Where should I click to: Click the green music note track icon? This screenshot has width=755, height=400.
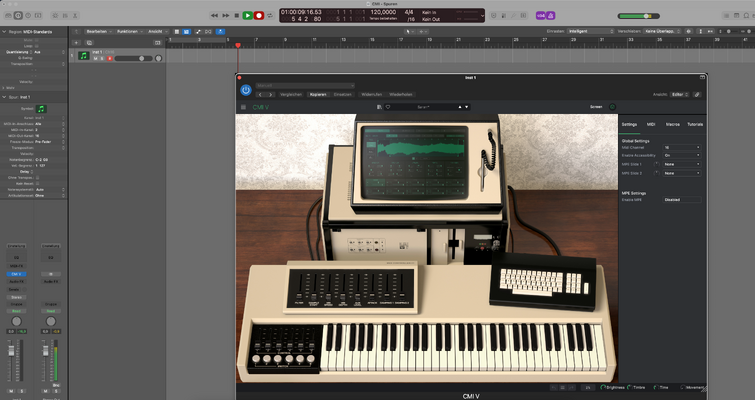click(x=84, y=56)
